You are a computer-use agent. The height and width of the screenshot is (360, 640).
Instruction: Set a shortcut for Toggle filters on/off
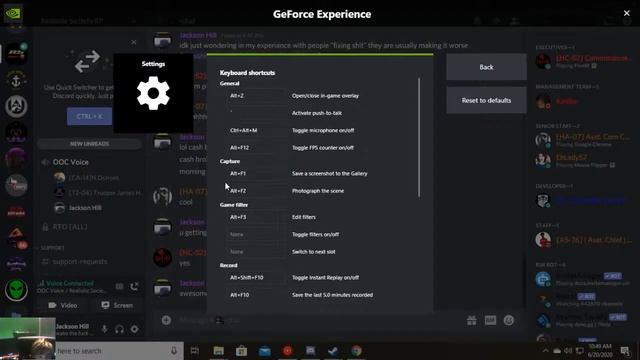tap(256, 235)
